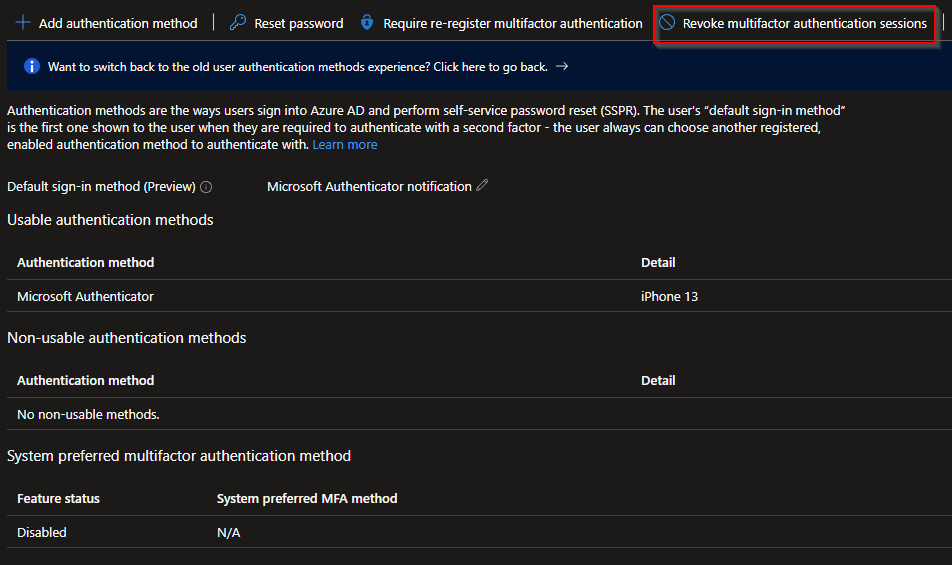Click the banner text to switch back to old experience
The image size is (952, 565).
tap(298, 67)
